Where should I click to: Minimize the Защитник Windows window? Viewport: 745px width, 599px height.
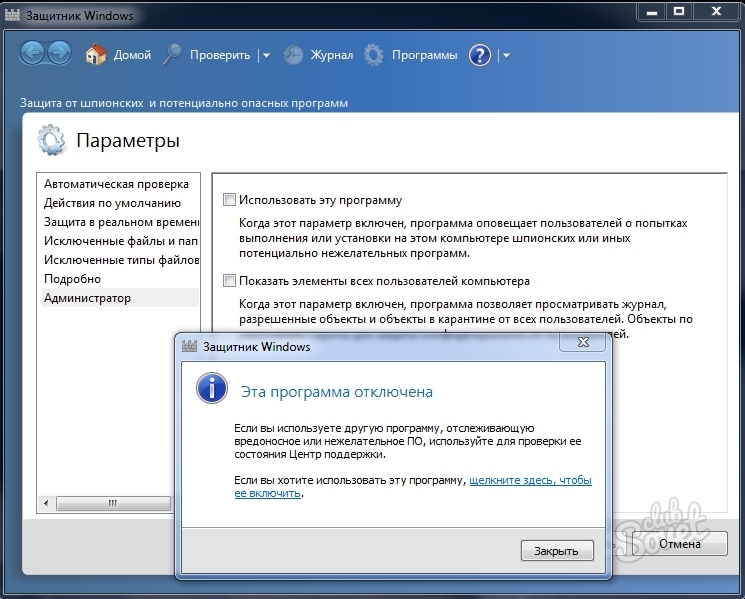tap(652, 12)
